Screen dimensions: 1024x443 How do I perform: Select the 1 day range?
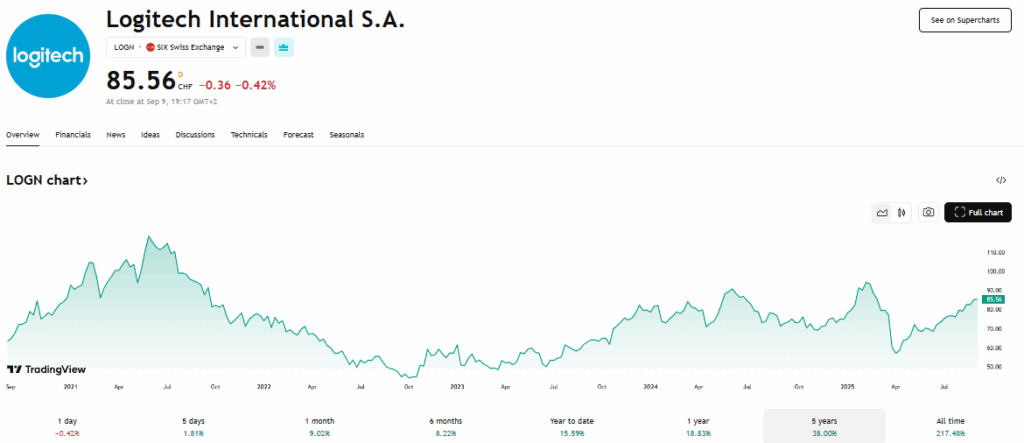coord(67,427)
